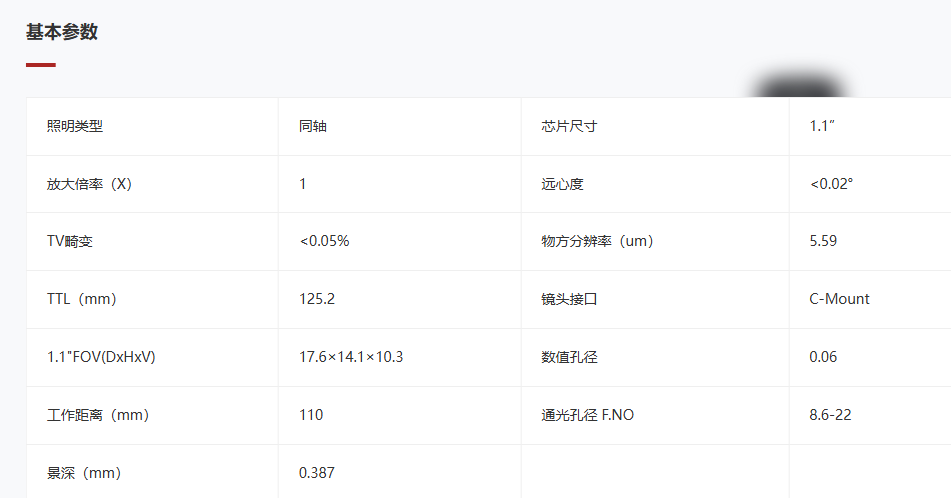
Task: Click the 8.6-22 value
Action: click(830, 415)
